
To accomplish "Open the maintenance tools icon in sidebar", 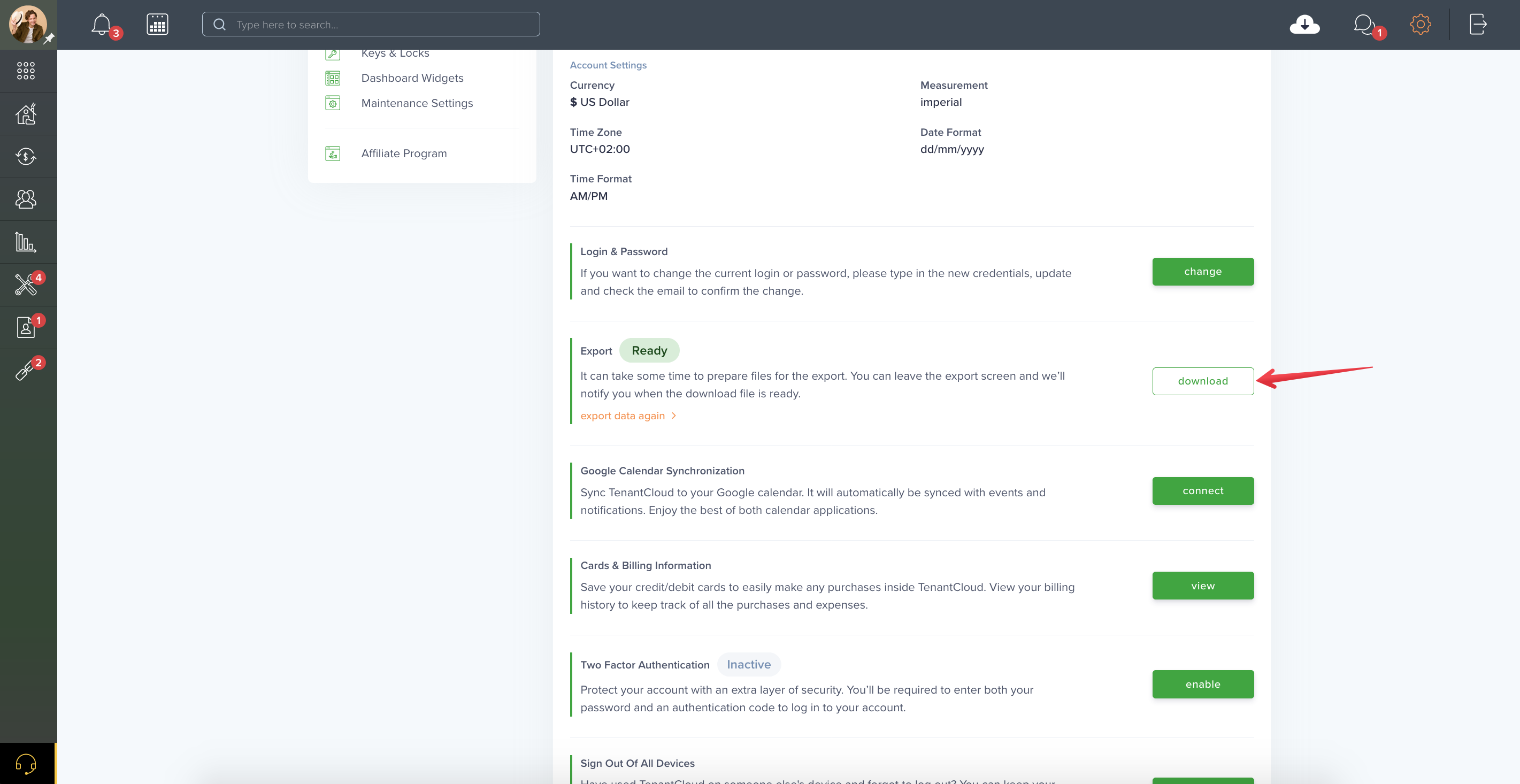I will pos(26,285).
